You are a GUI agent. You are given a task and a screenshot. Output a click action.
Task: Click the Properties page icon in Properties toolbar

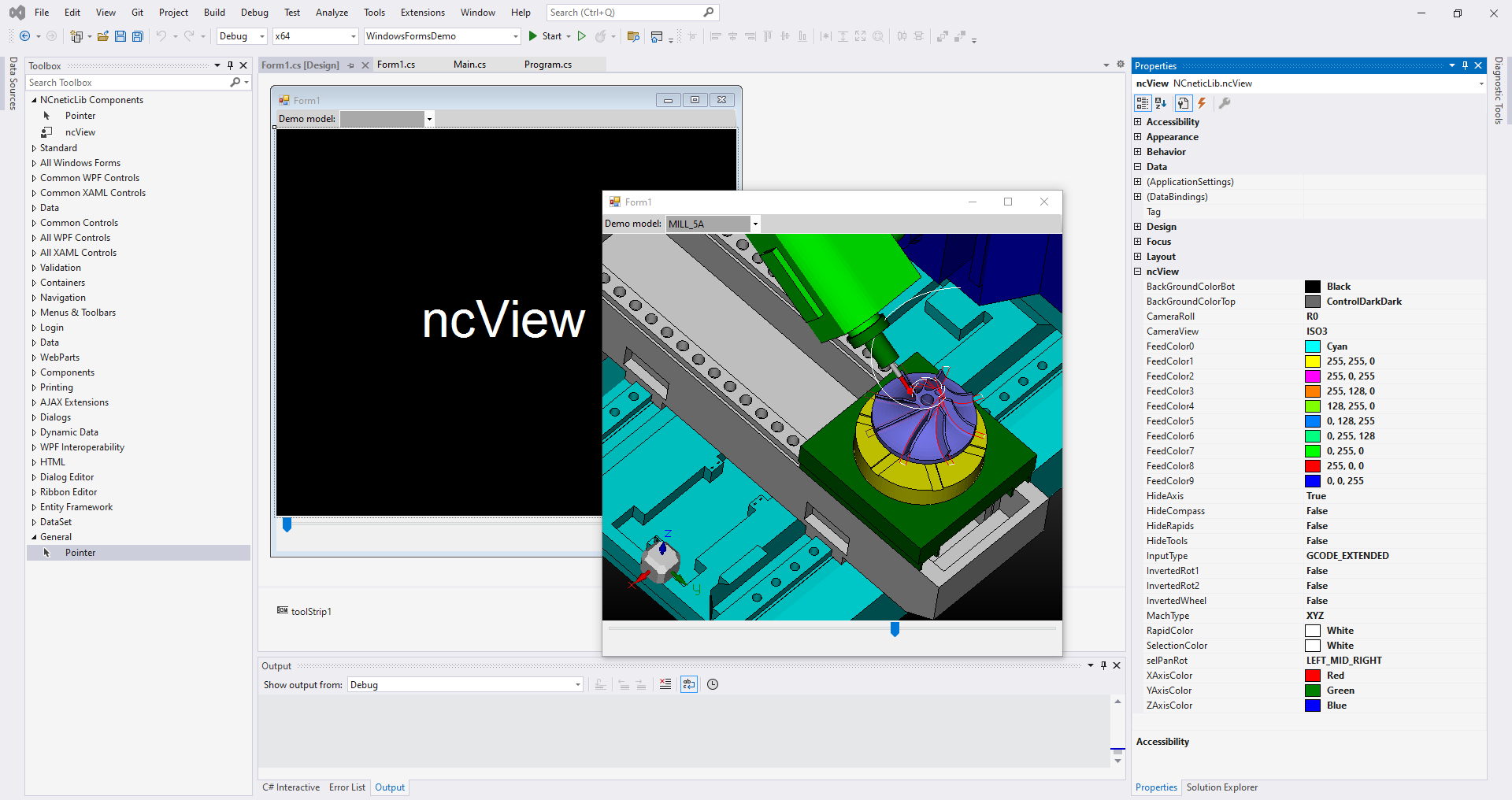(x=1183, y=103)
